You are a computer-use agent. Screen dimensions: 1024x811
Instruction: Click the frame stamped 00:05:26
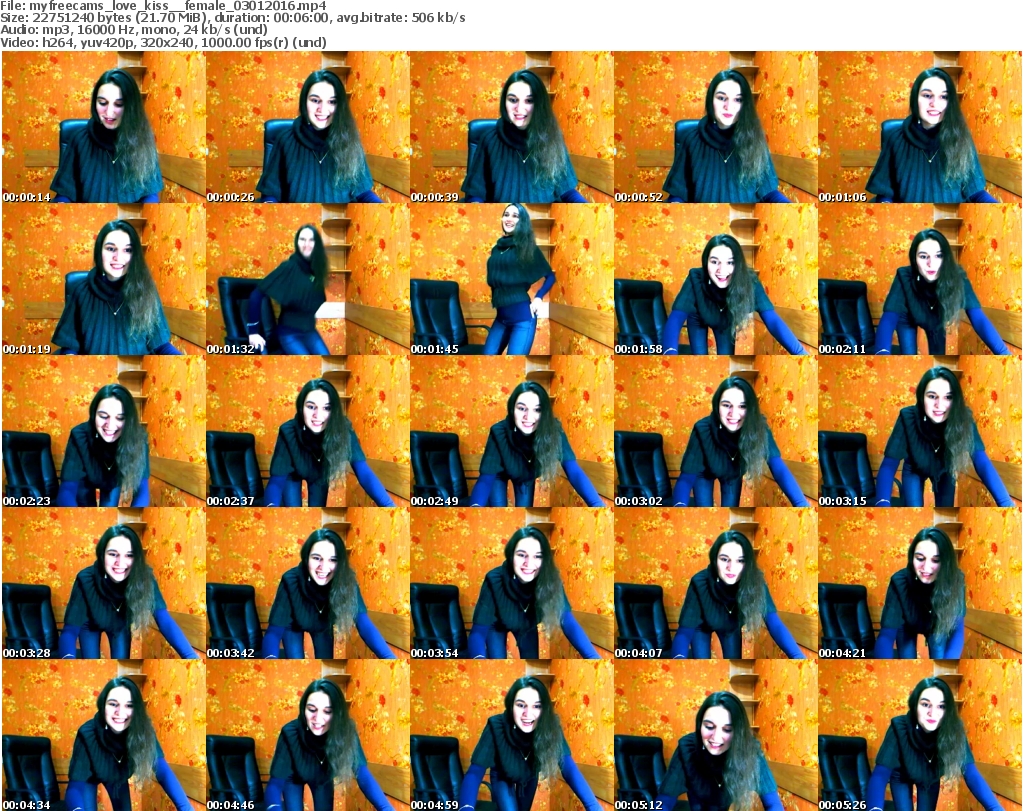920,735
